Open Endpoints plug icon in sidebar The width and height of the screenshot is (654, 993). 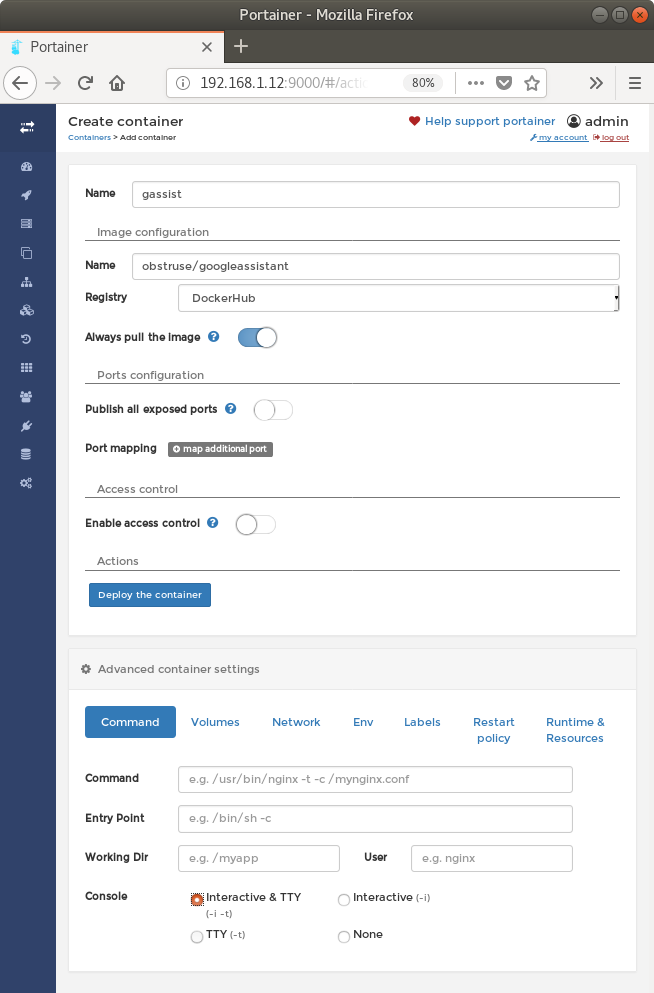point(27,426)
